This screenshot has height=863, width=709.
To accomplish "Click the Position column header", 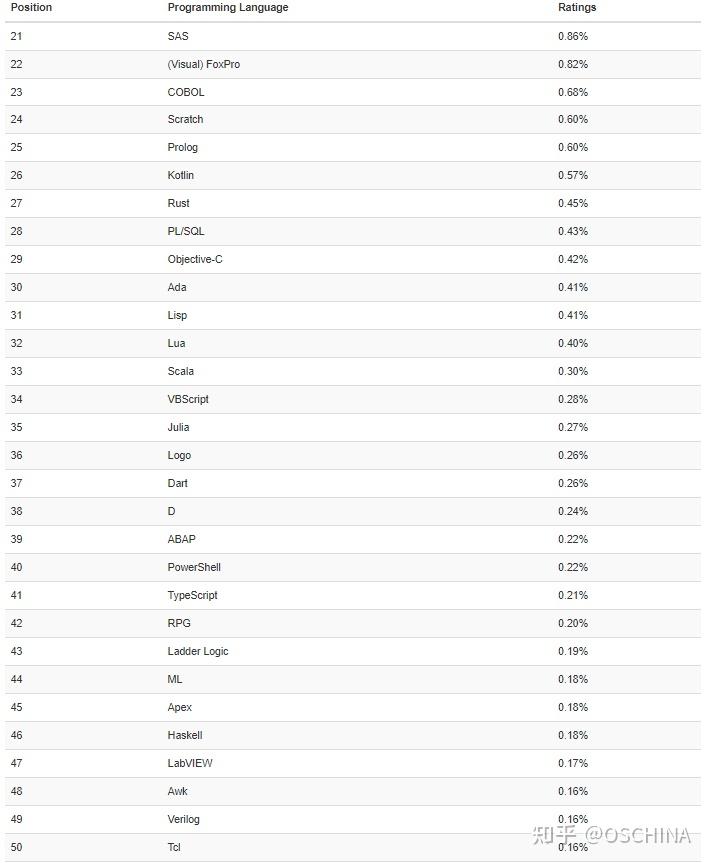I will (31, 7).
